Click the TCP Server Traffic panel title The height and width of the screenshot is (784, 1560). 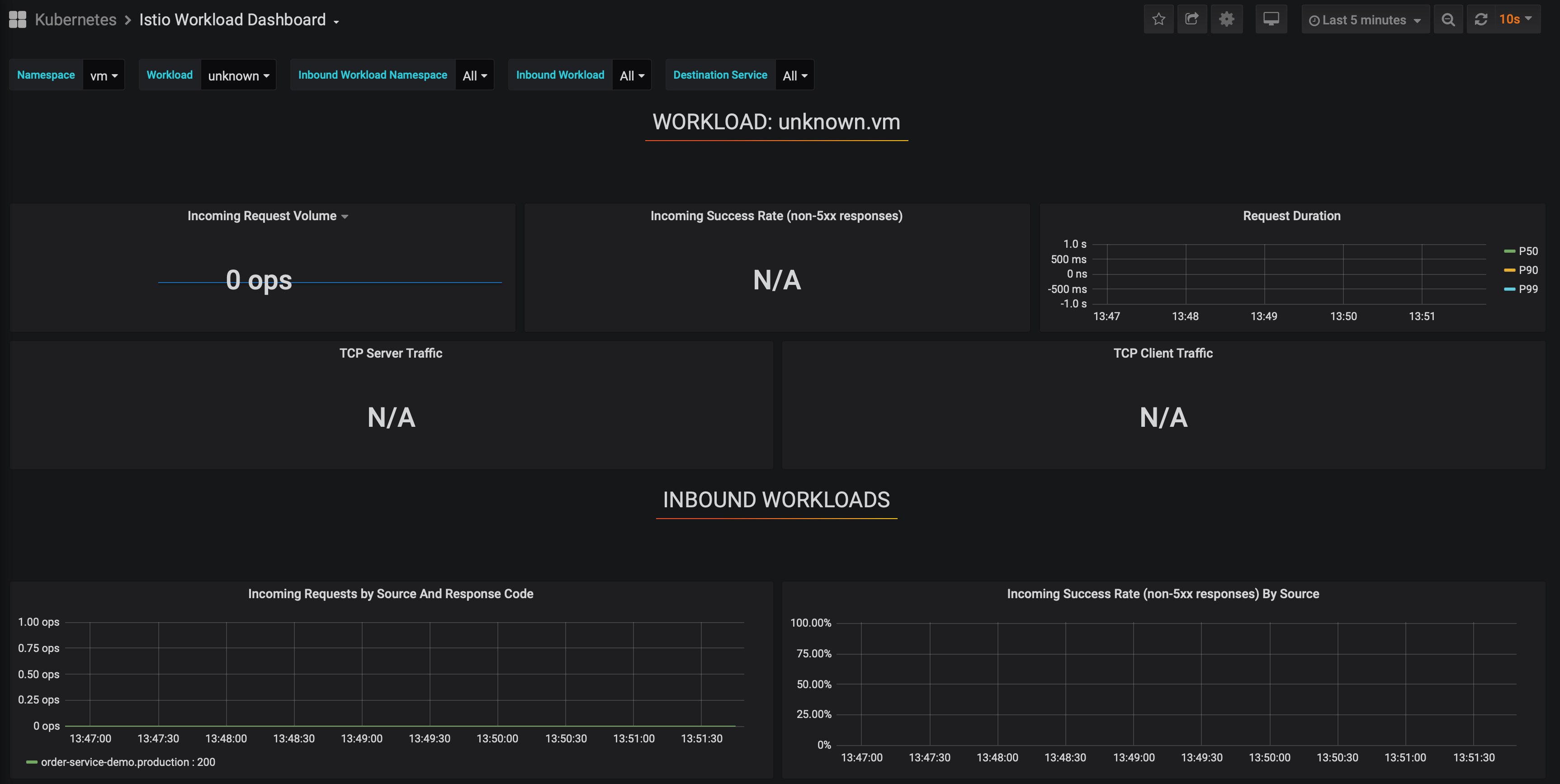click(x=391, y=353)
